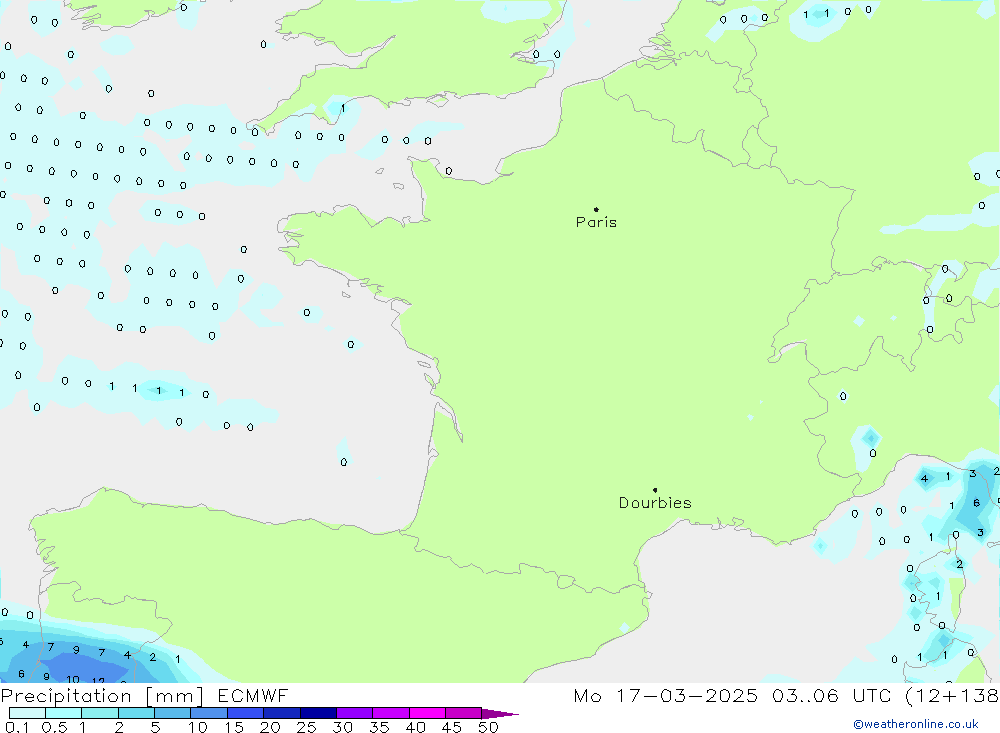Click the 0.1 legend scale label
This screenshot has height=733, width=1000.
click(x=17, y=727)
